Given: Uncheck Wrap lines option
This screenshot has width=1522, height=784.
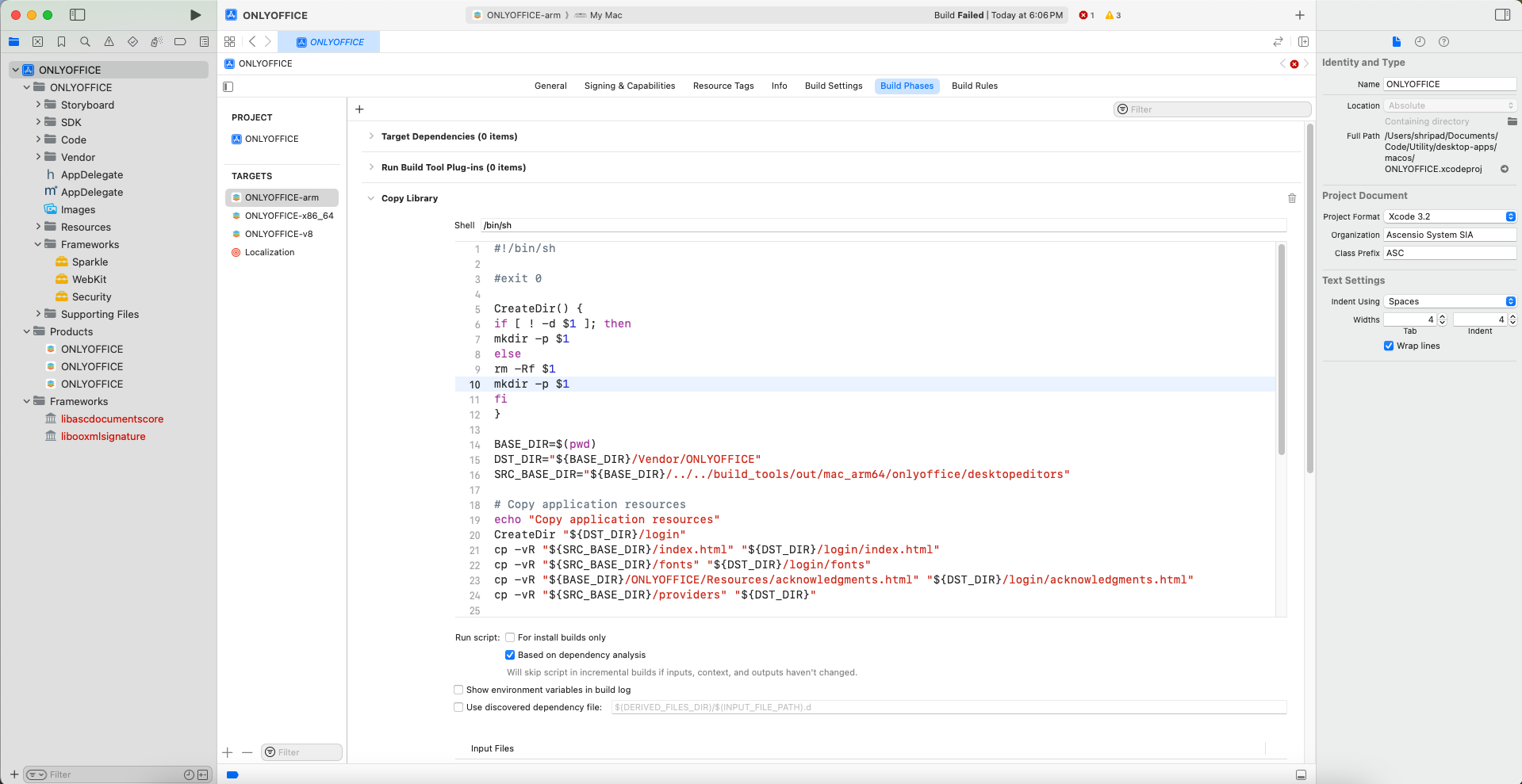Looking at the screenshot, I should 1389,346.
